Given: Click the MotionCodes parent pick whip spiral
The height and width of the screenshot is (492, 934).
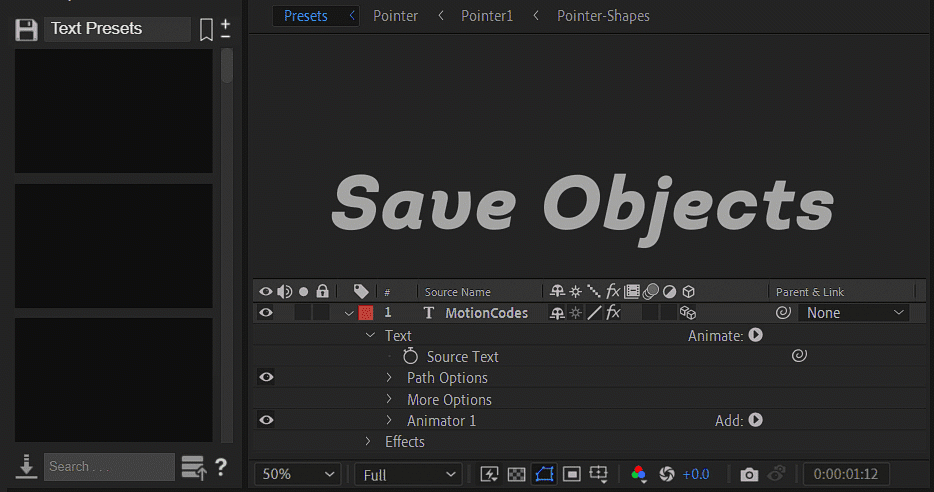Looking at the screenshot, I should (783, 313).
